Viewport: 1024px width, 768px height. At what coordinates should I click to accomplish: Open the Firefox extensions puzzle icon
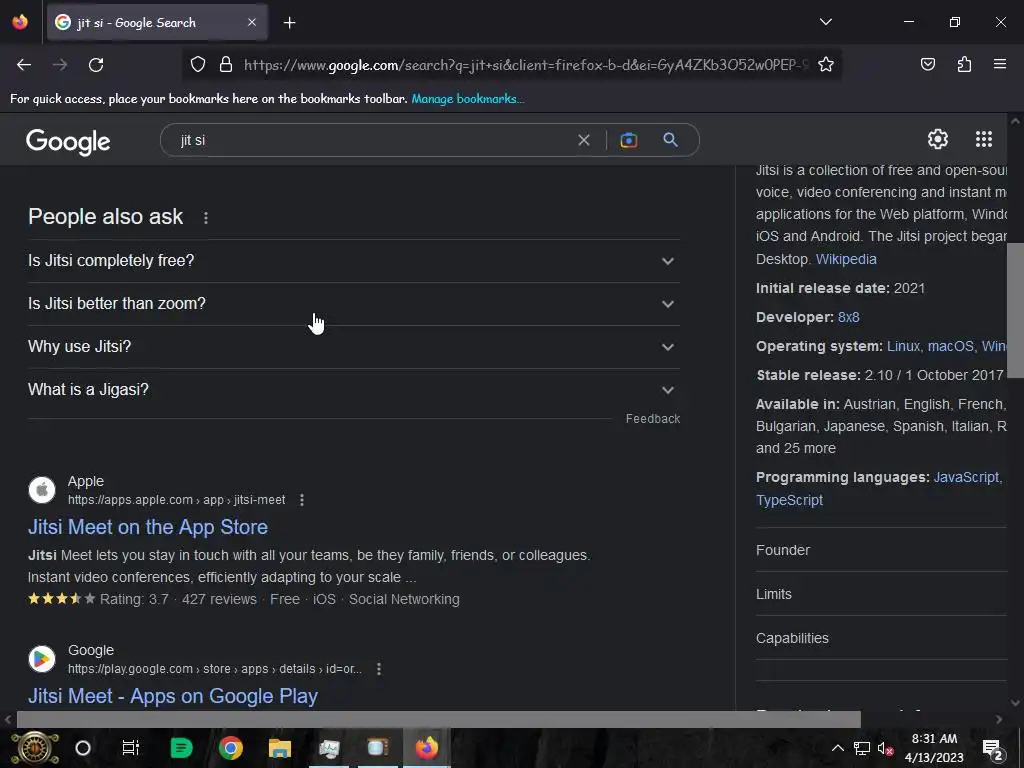964,65
